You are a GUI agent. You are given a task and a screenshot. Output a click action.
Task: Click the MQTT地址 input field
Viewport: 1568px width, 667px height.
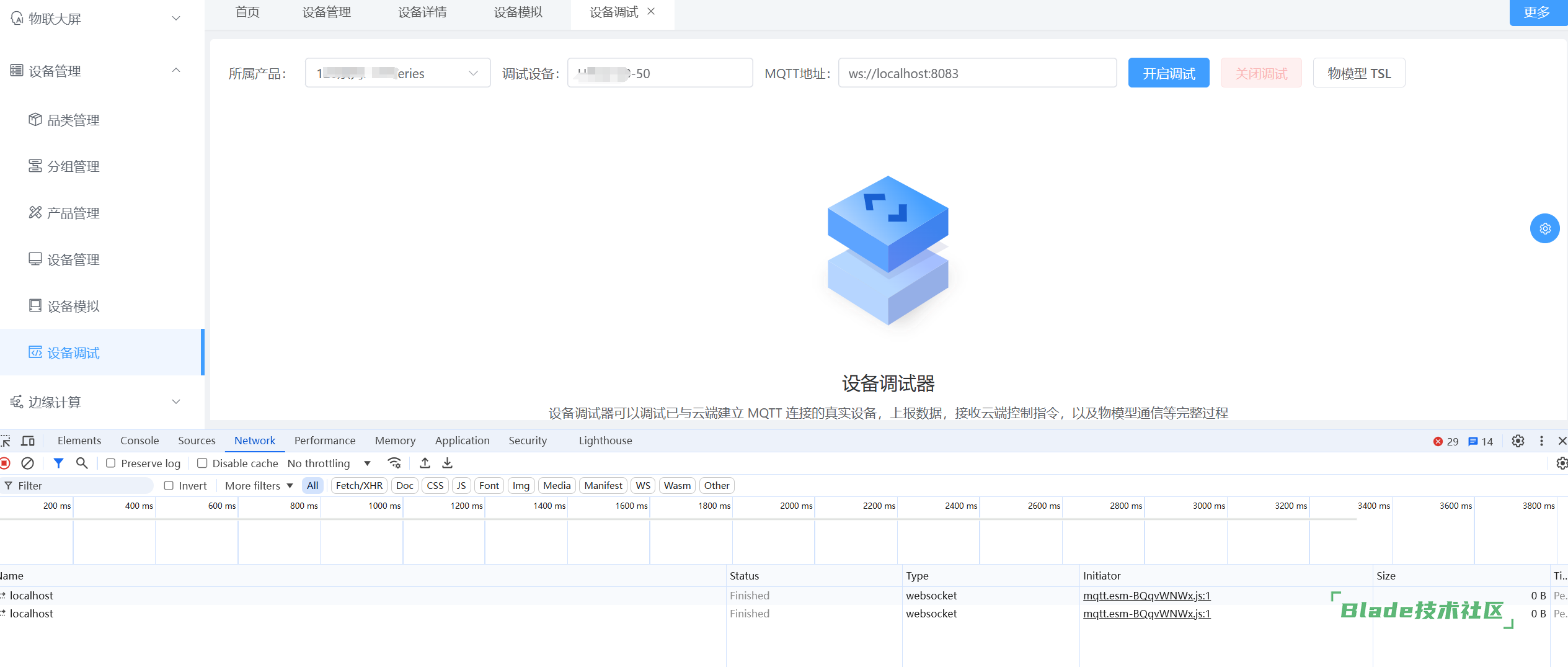click(977, 73)
